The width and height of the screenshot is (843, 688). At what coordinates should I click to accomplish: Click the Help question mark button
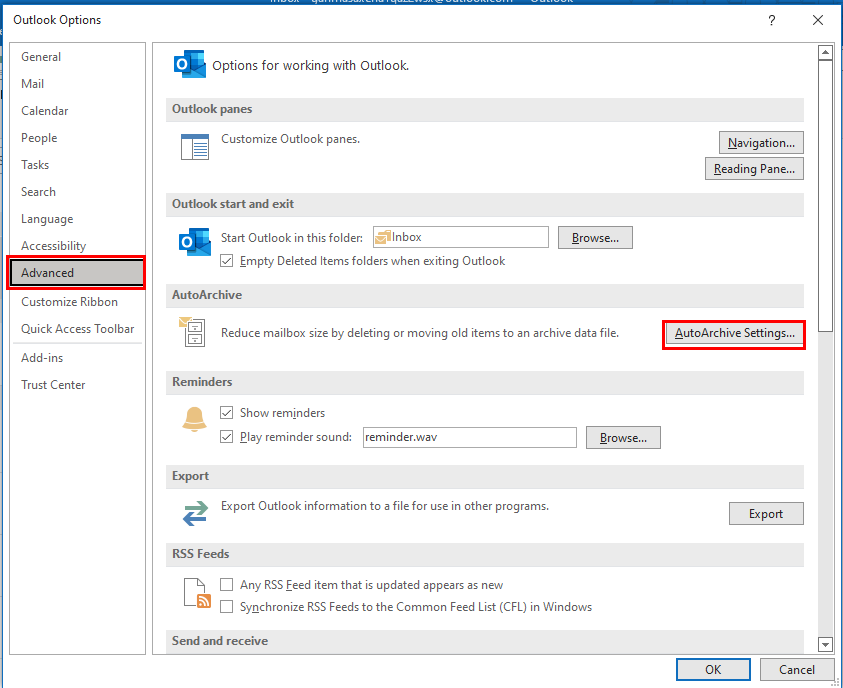[771, 20]
